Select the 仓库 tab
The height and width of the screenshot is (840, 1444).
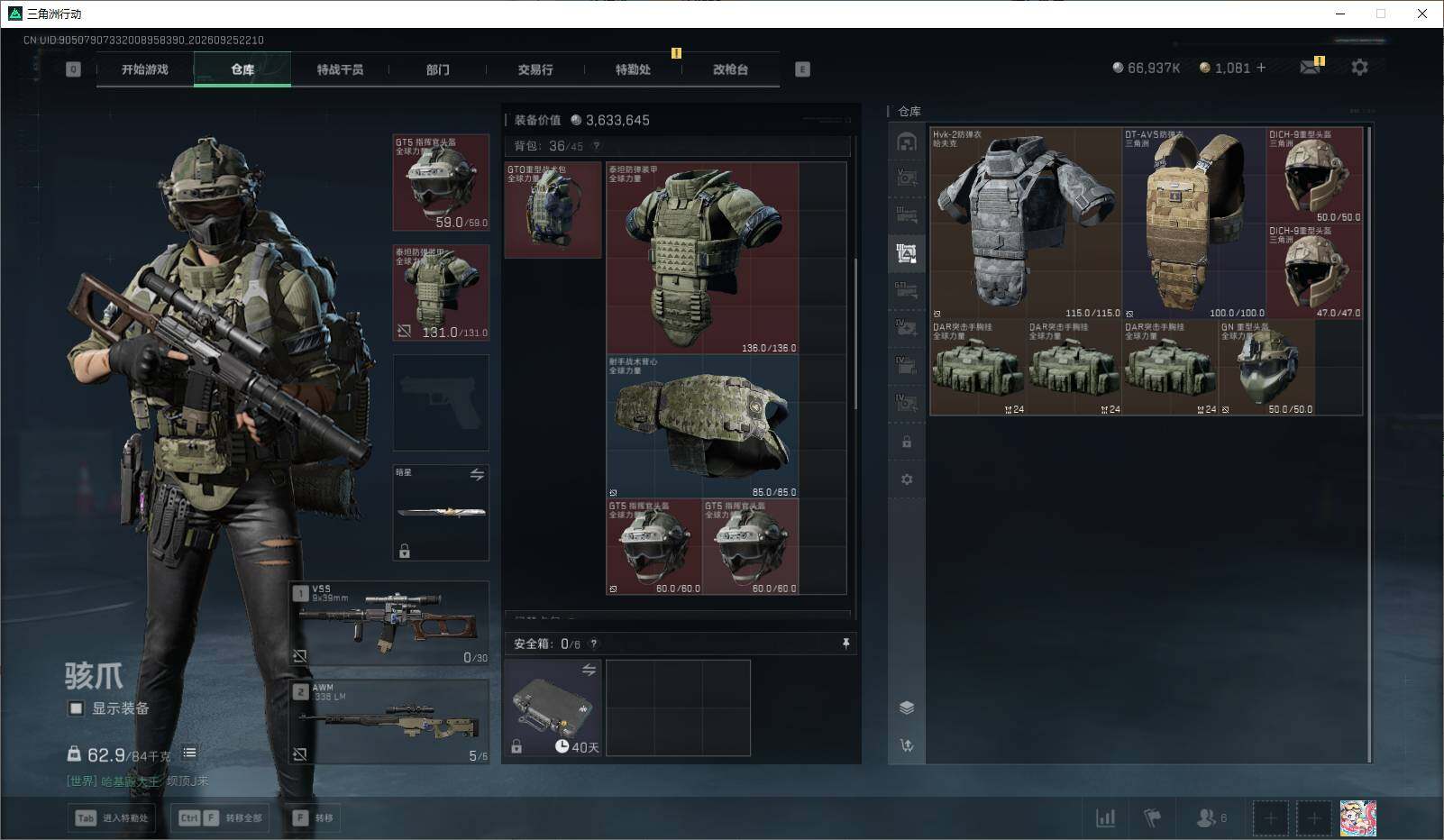tap(242, 69)
